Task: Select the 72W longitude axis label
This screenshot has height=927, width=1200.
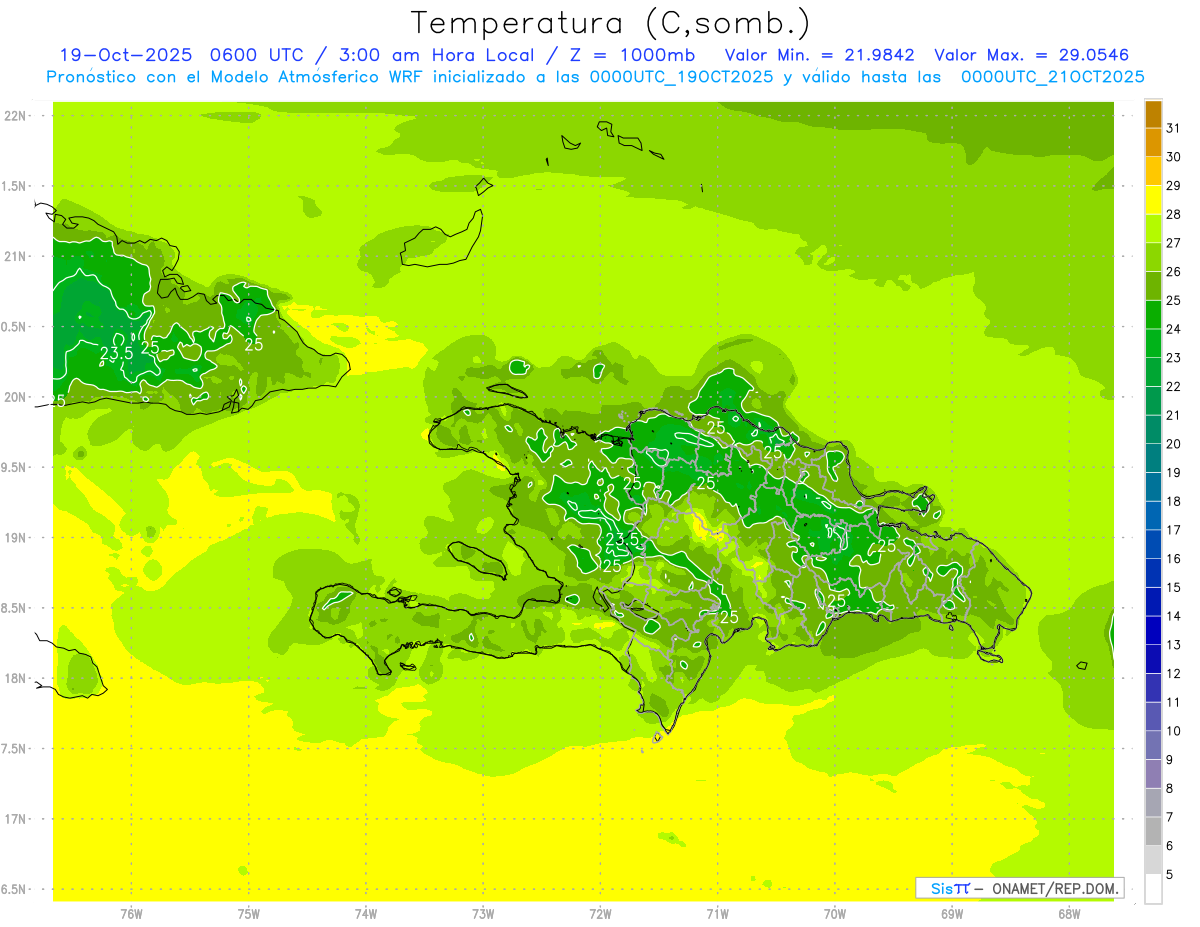Action: [600, 914]
